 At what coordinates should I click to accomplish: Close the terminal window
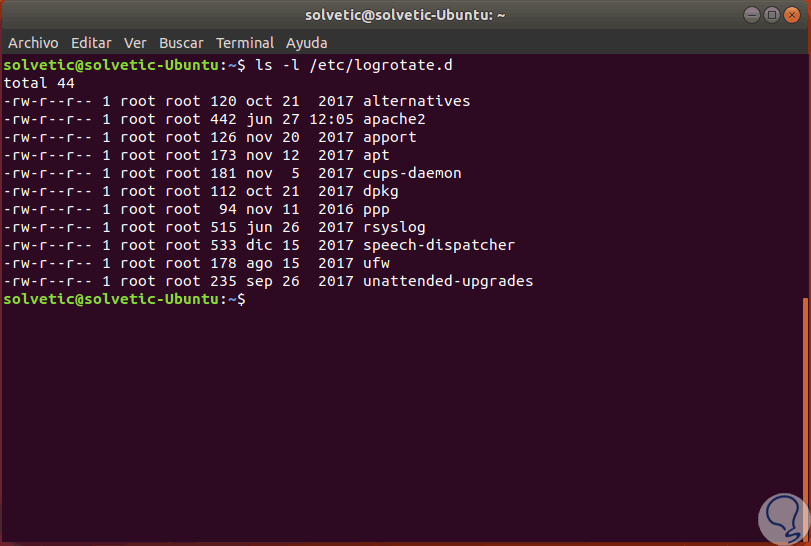click(791, 15)
